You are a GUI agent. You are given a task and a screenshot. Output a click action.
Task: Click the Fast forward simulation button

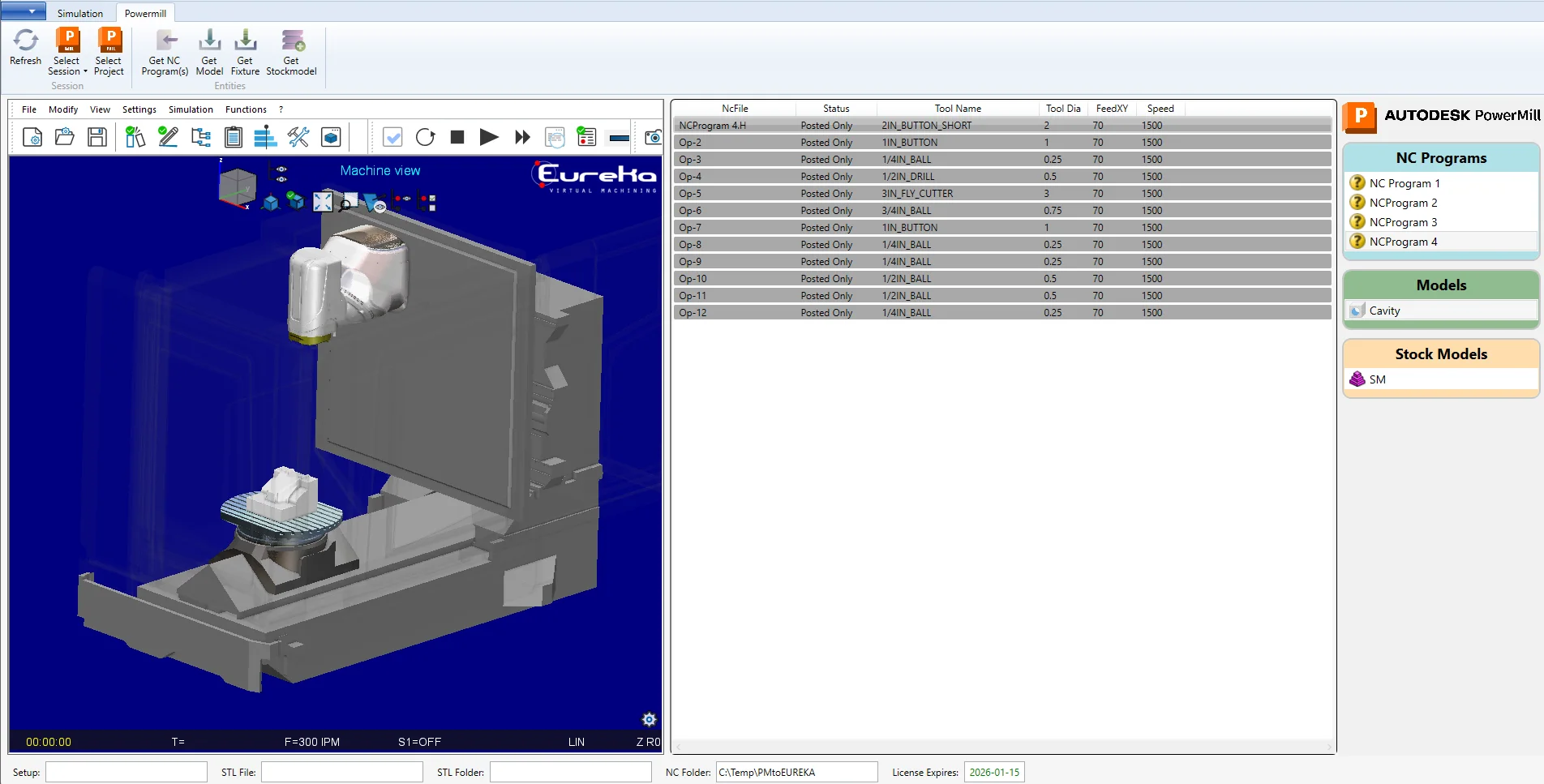[522, 137]
